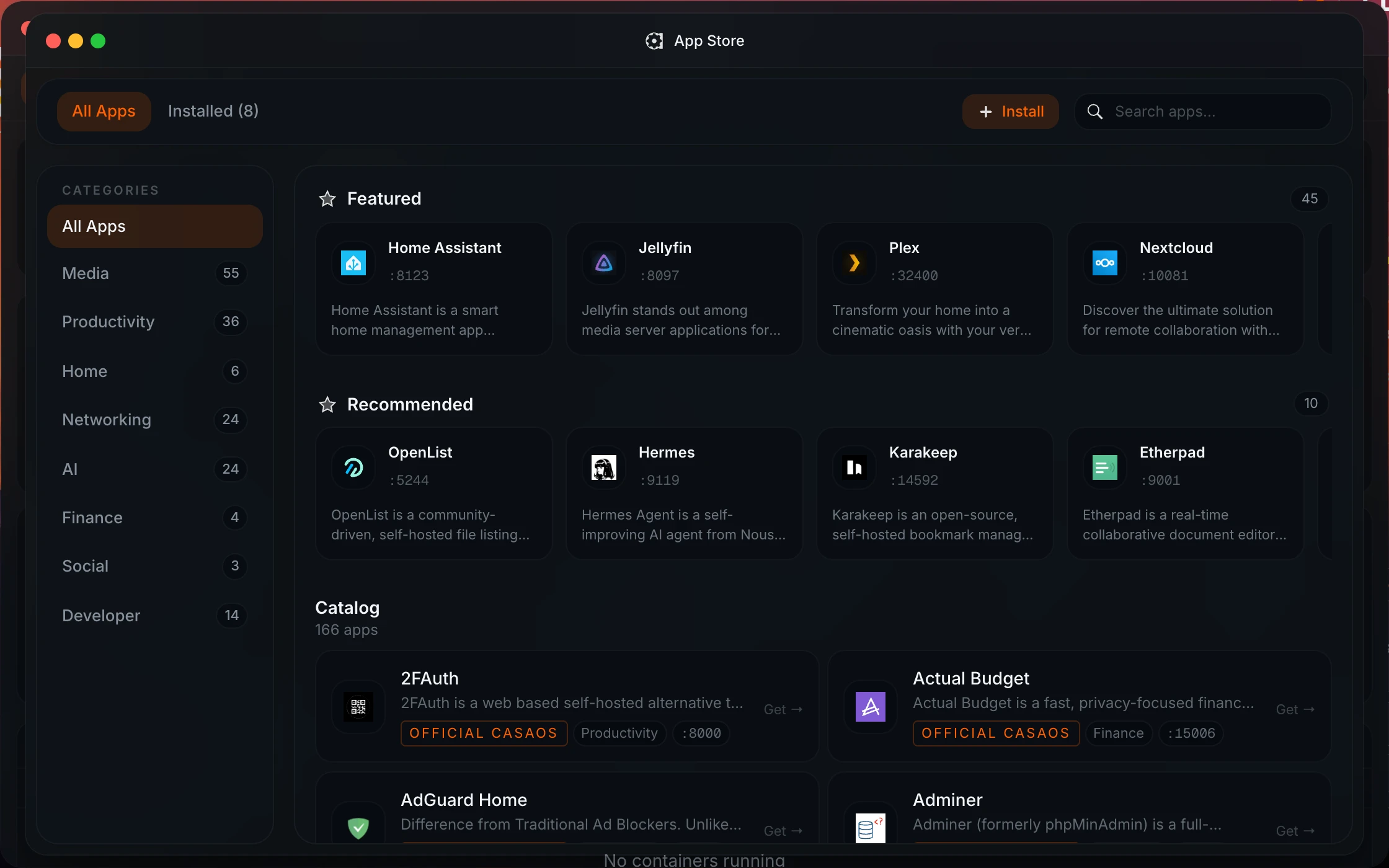Click the Hermes app icon
The width and height of the screenshot is (1389, 868).
604,467
